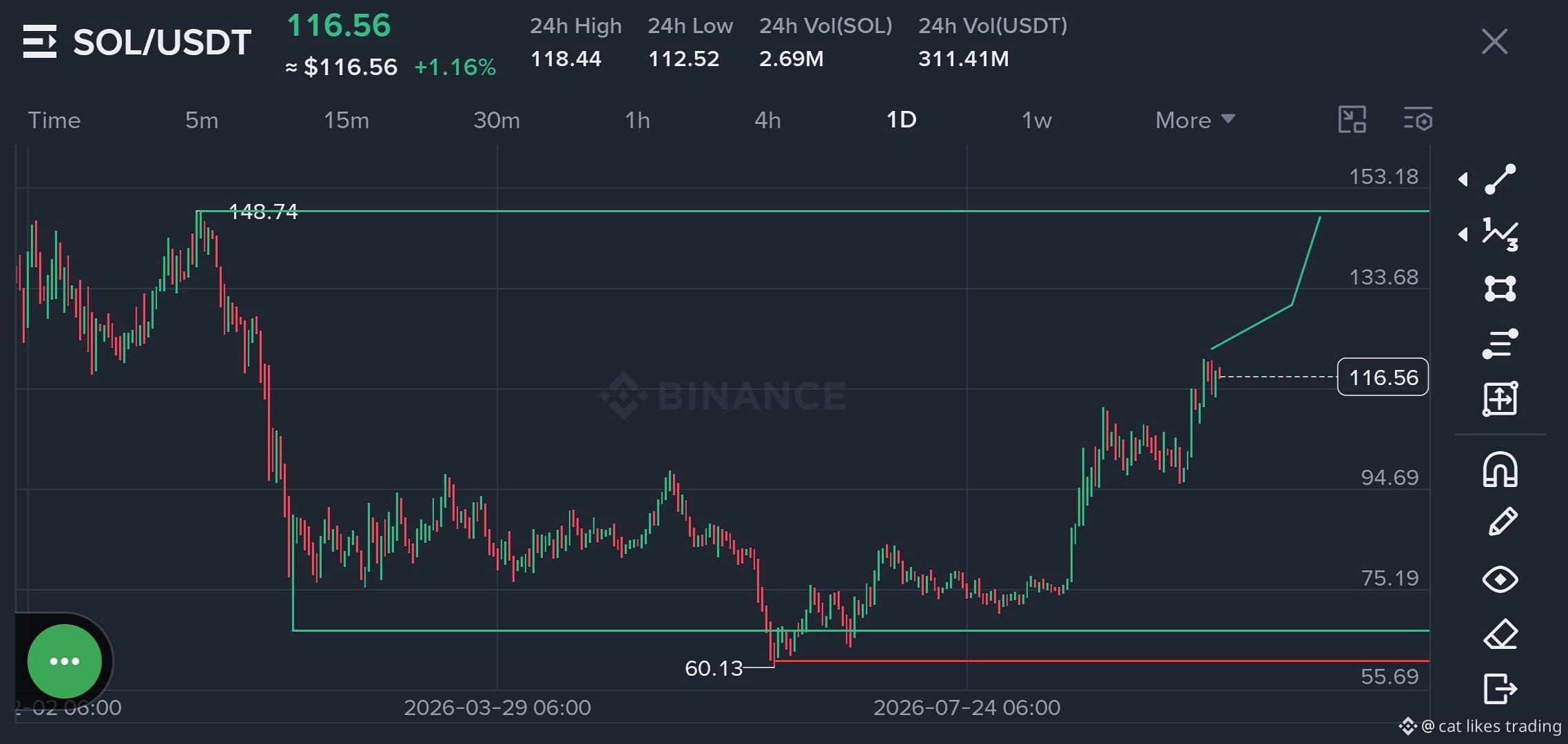
Task: Open the chart layout icon
Action: 1352,120
